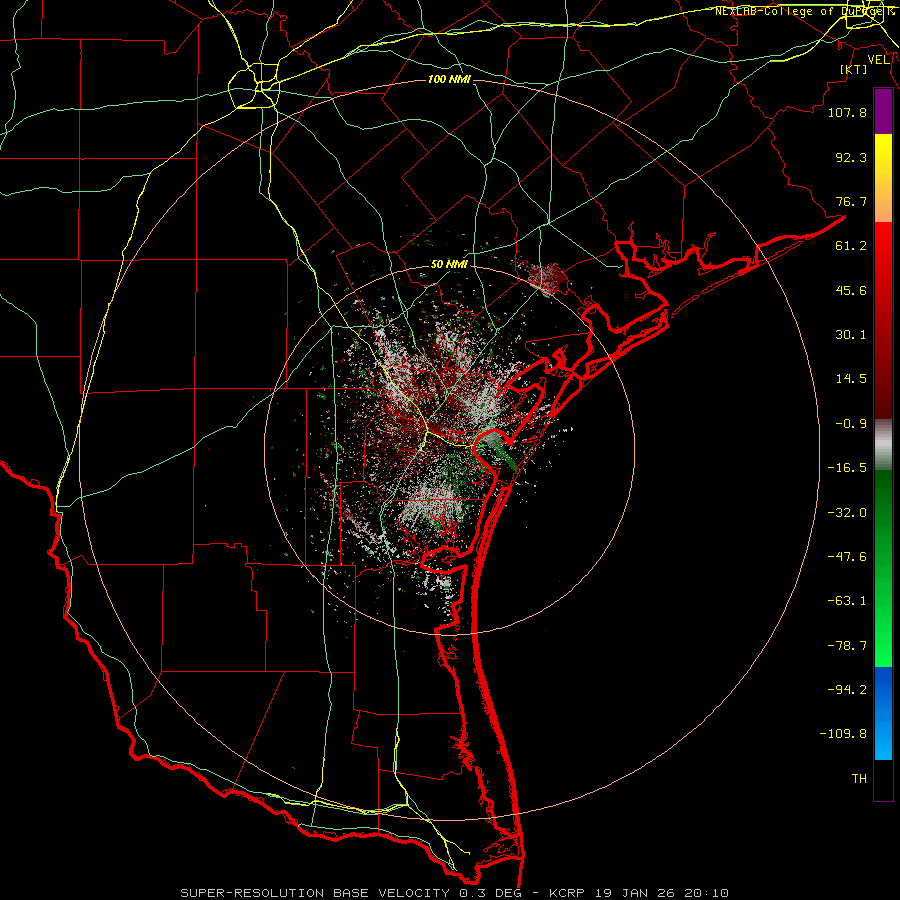Click the 100 NMI range ring label

[x=449, y=79]
